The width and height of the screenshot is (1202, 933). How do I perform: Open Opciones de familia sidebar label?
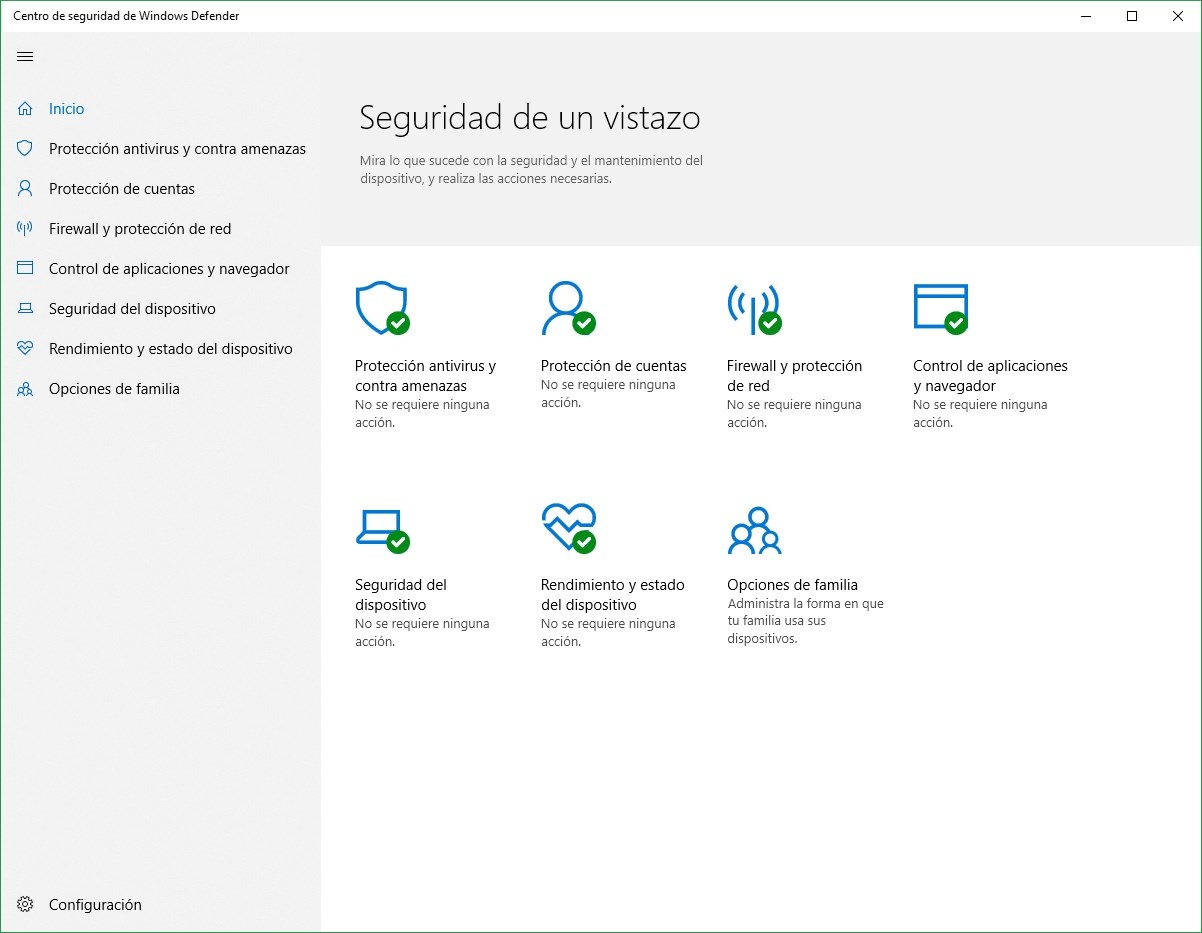(114, 388)
